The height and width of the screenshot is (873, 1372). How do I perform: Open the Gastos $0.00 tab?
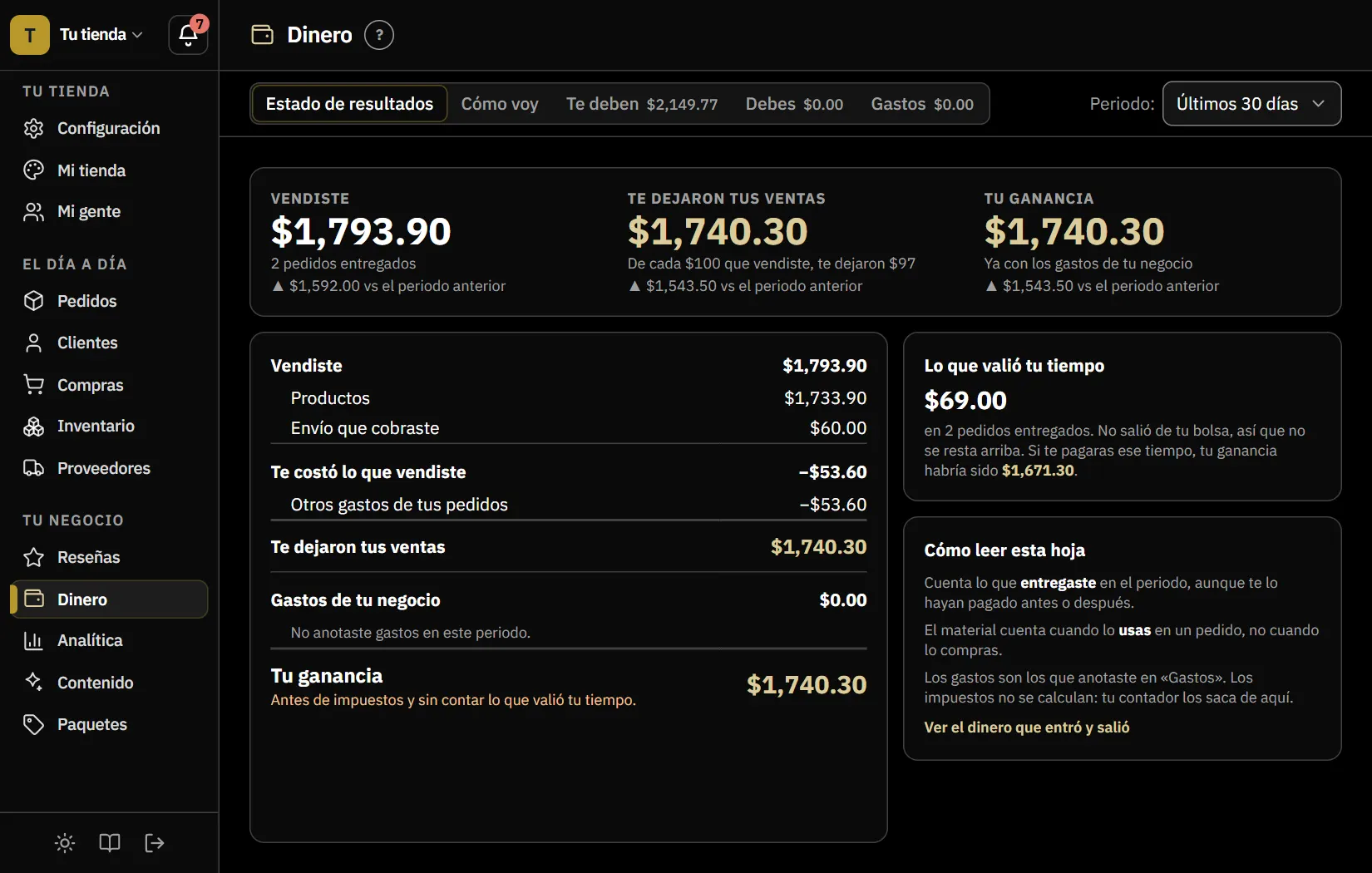(x=922, y=104)
